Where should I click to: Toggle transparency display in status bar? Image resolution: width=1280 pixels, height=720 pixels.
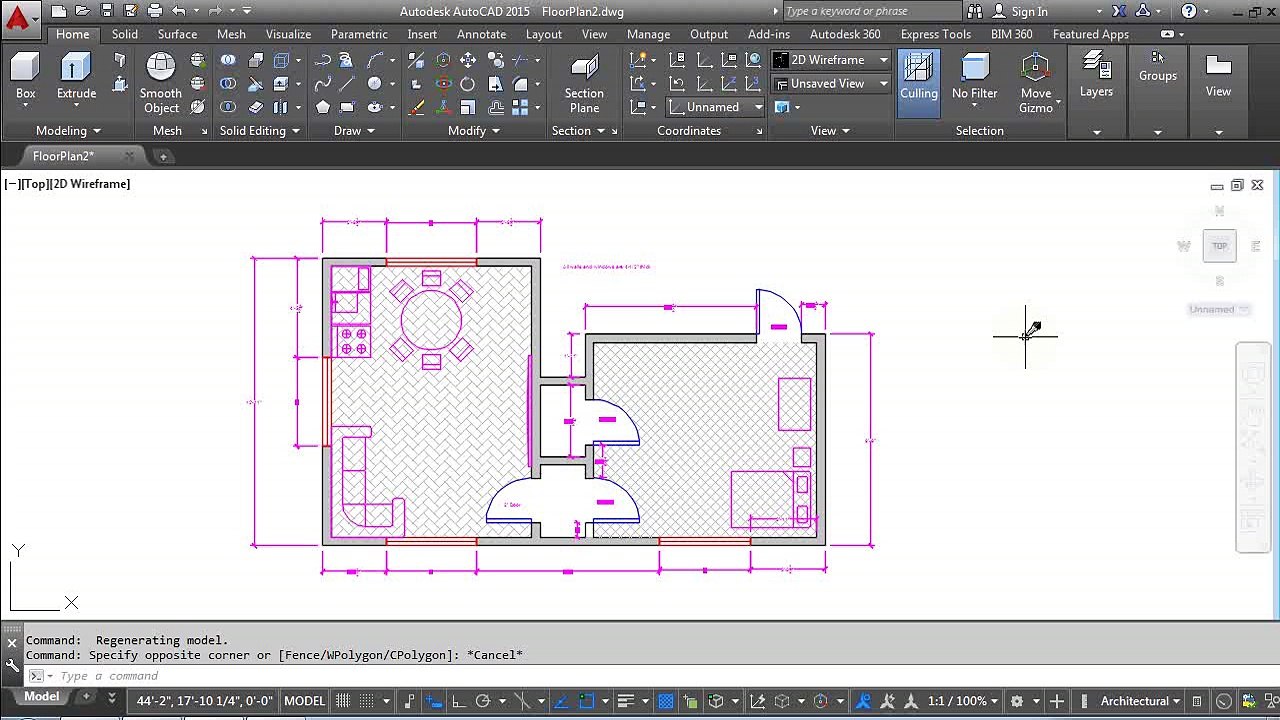[x=665, y=701]
